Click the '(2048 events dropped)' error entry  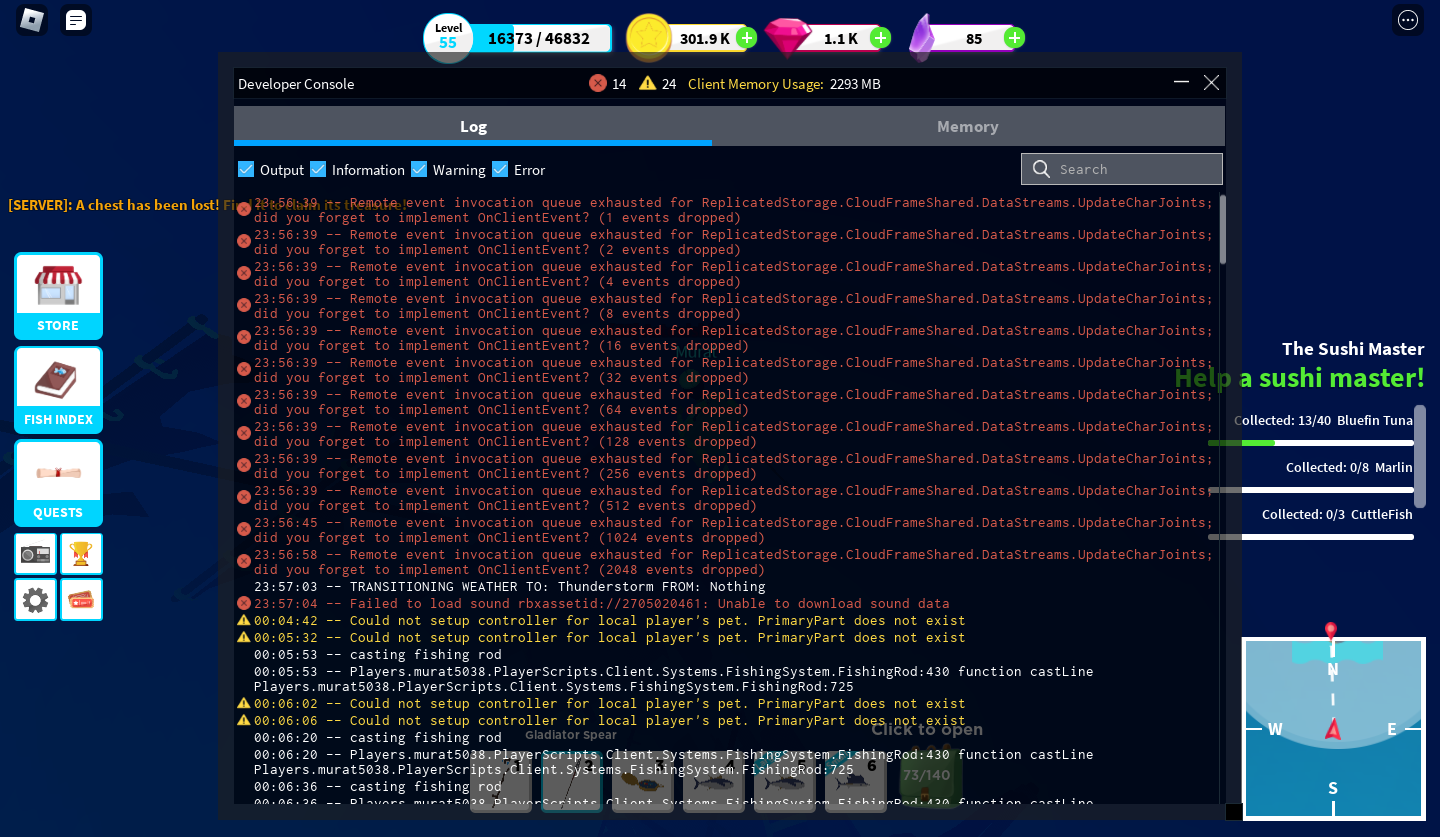click(x=733, y=562)
